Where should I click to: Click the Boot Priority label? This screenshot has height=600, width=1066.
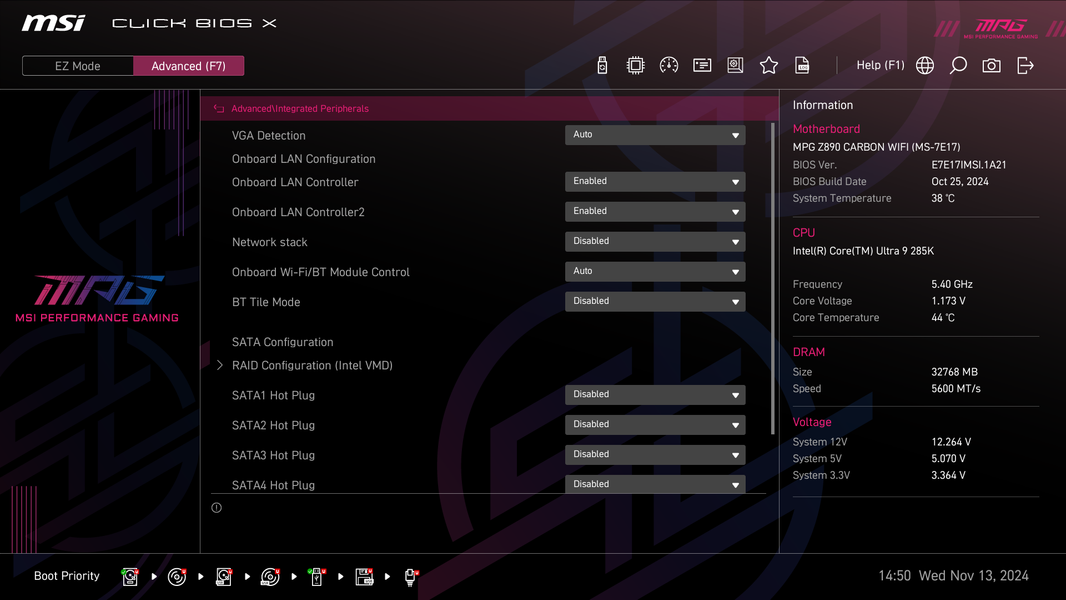point(67,576)
